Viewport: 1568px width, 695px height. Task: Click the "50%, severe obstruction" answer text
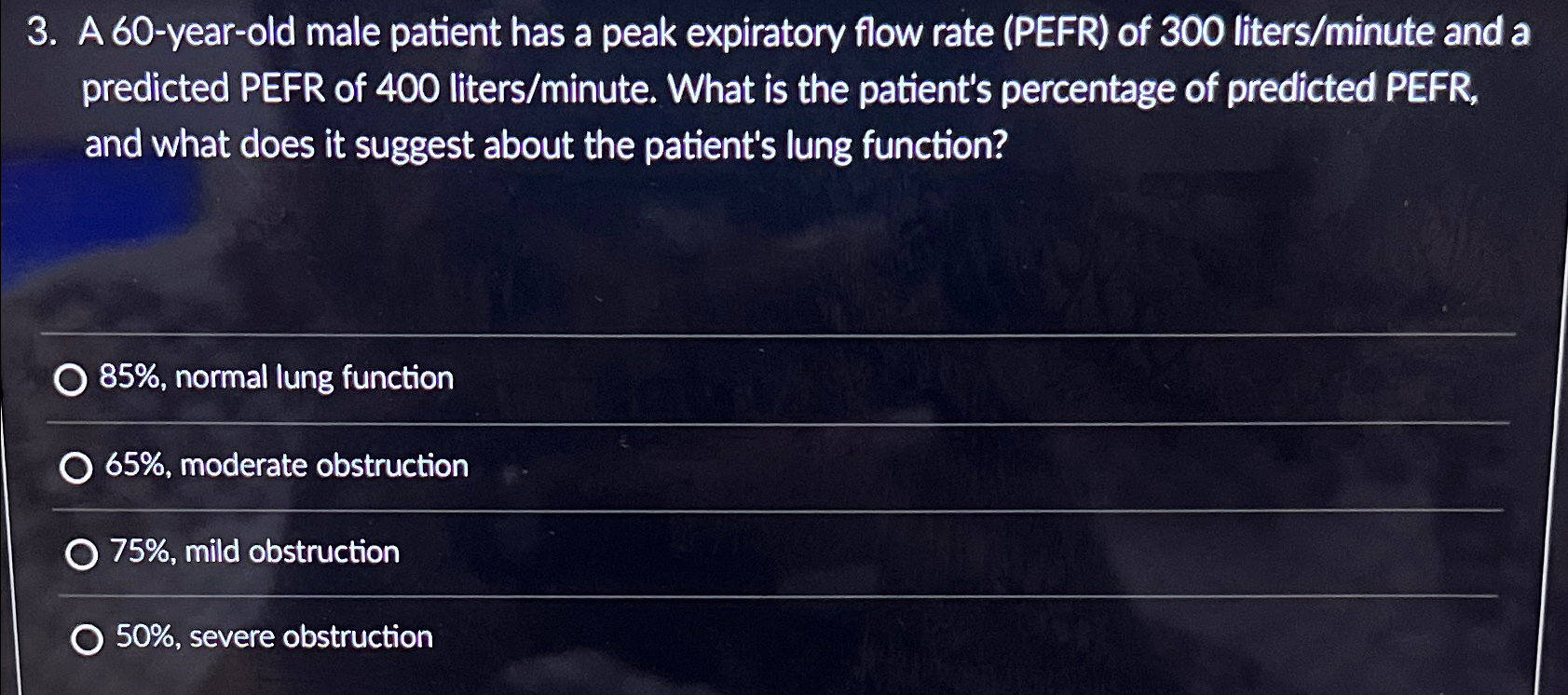click(x=273, y=637)
